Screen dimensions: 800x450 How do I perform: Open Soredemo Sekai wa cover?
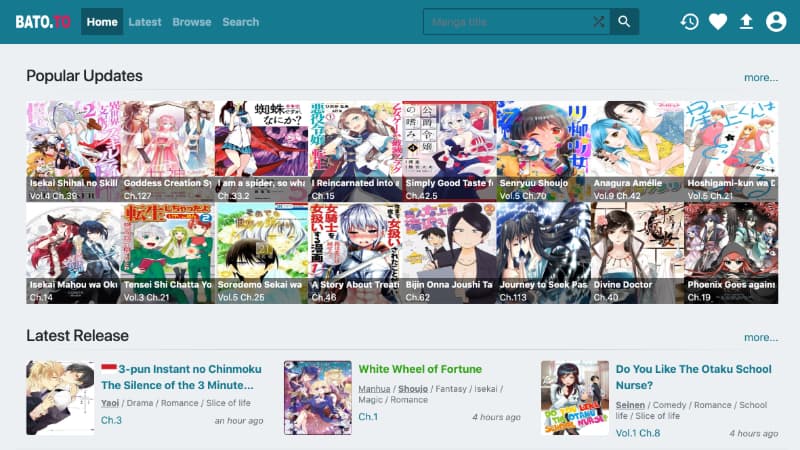click(x=261, y=253)
